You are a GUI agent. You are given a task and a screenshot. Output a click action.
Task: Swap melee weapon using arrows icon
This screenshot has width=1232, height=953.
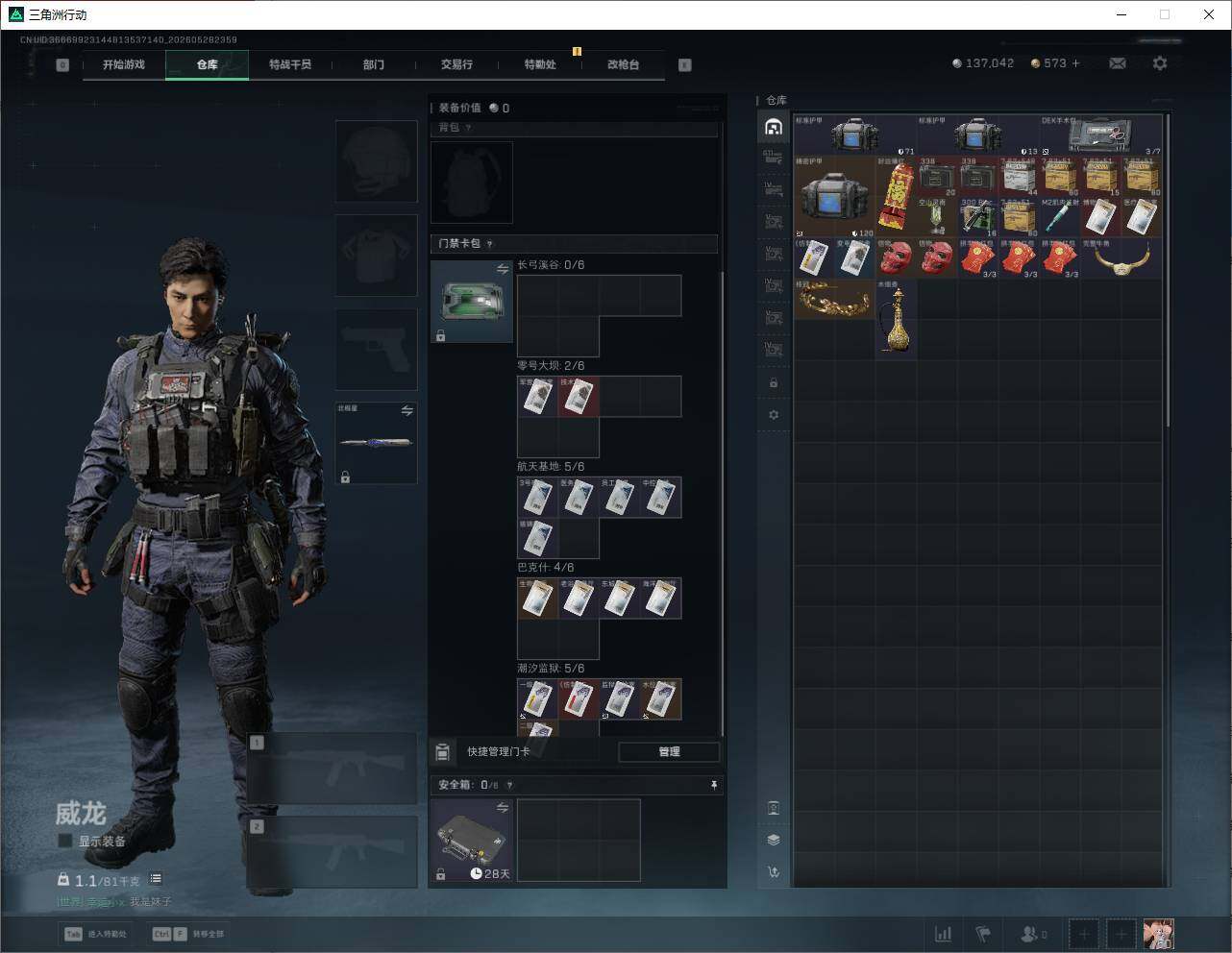pos(407,411)
